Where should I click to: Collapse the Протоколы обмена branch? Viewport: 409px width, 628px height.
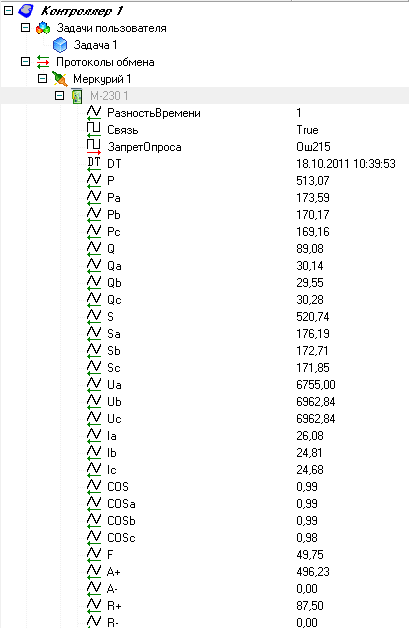pyautogui.click(x=25, y=62)
